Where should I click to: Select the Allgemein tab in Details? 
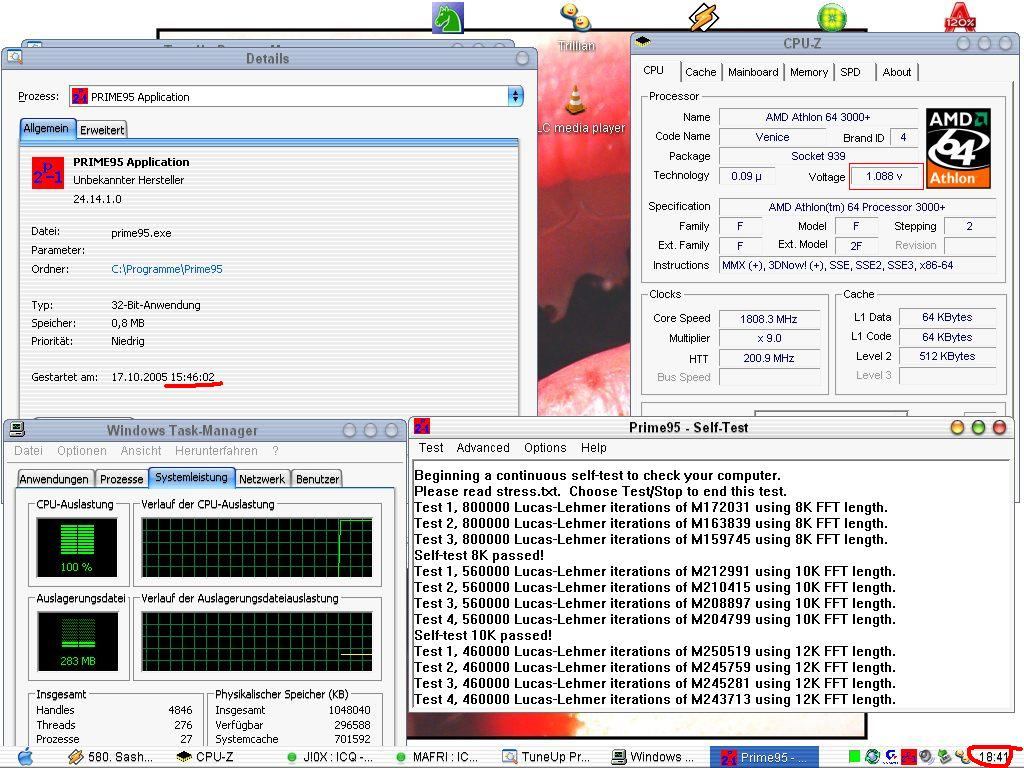tap(46, 128)
